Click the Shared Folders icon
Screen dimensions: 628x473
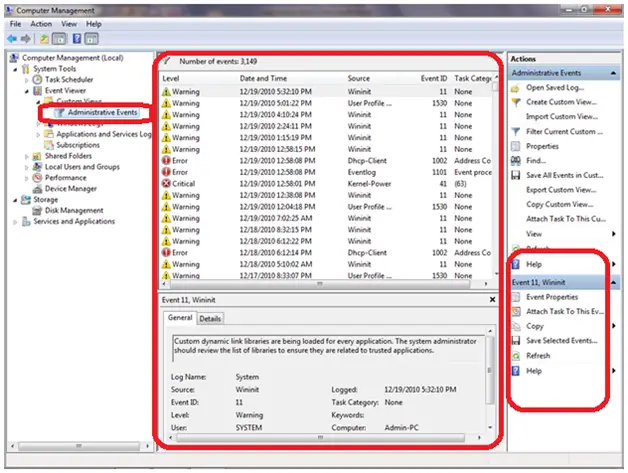pyautogui.click(x=37, y=156)
